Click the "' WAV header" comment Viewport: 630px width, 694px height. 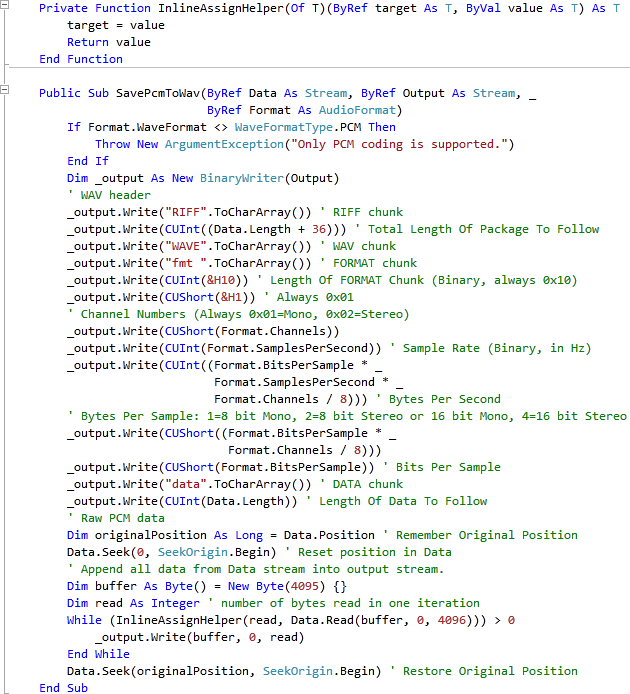coord(109,195)
